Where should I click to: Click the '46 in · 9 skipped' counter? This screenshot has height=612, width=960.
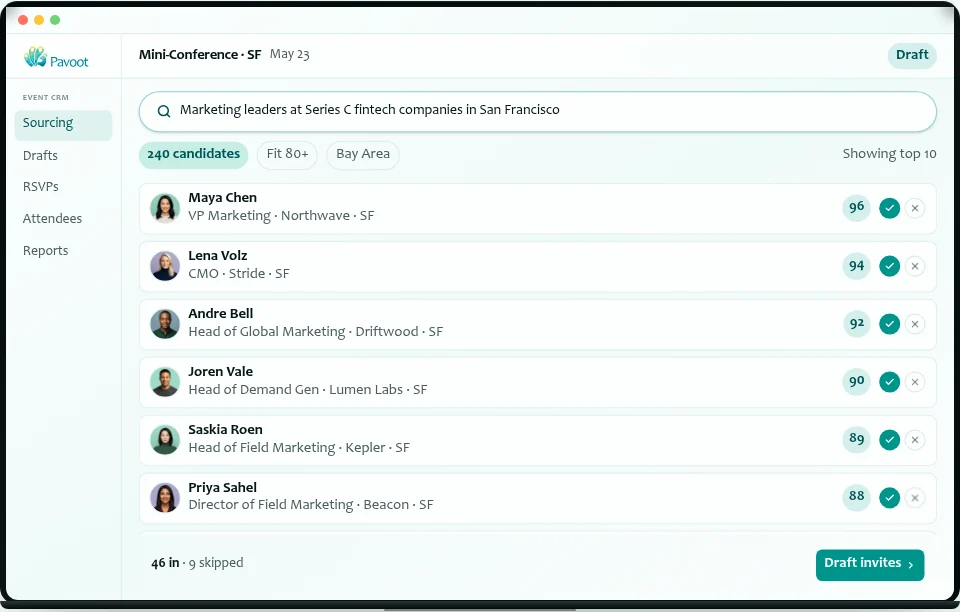[x=197, y=563]
